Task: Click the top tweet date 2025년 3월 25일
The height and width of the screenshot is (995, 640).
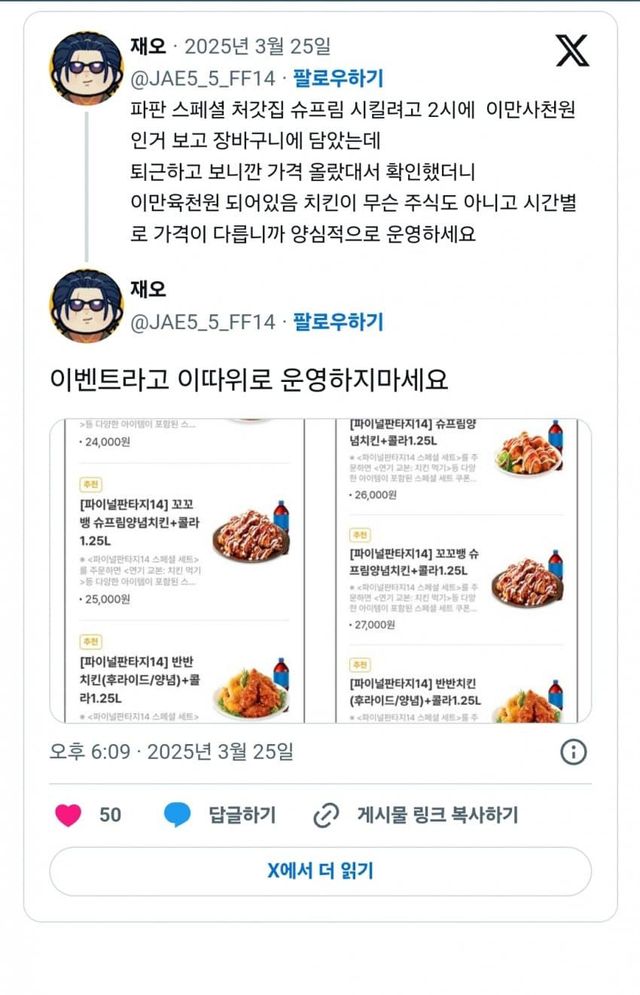Action: [258, 46]
